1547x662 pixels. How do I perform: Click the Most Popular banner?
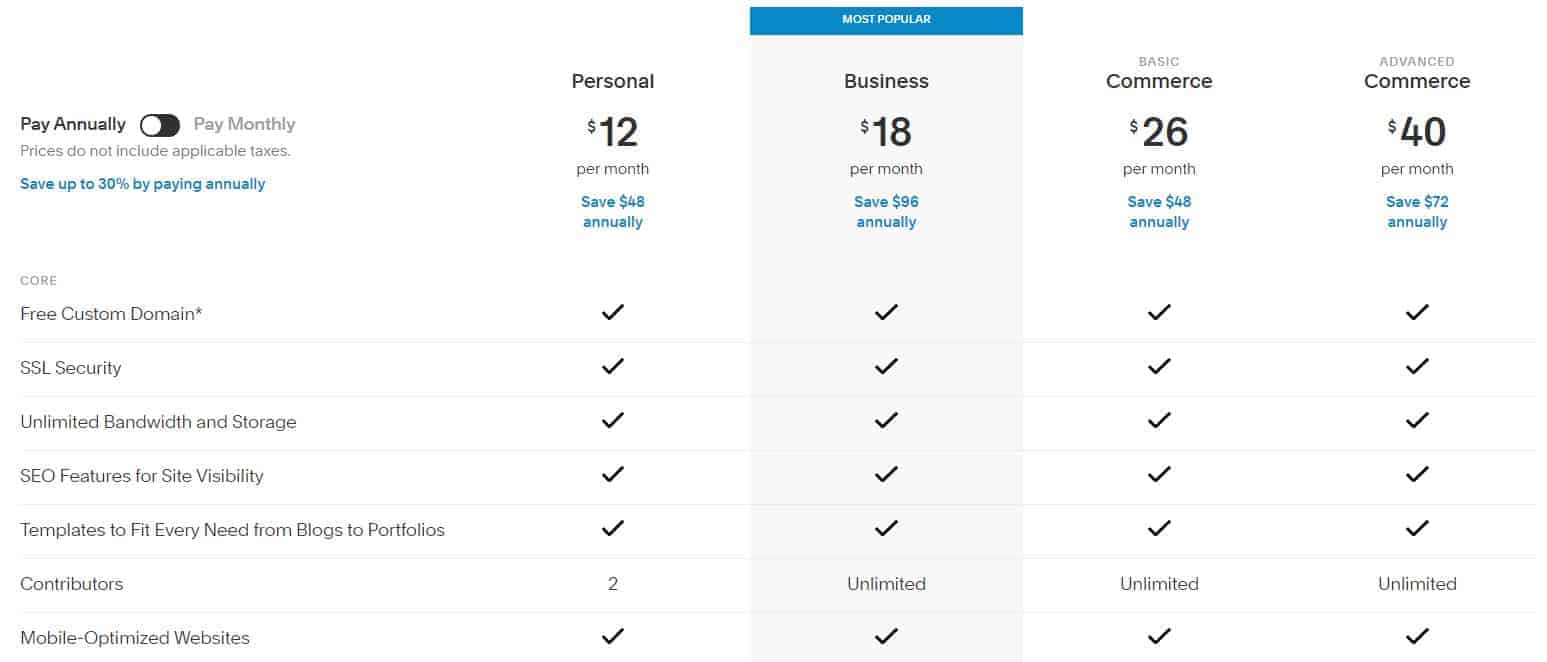(x=886, y=20)
